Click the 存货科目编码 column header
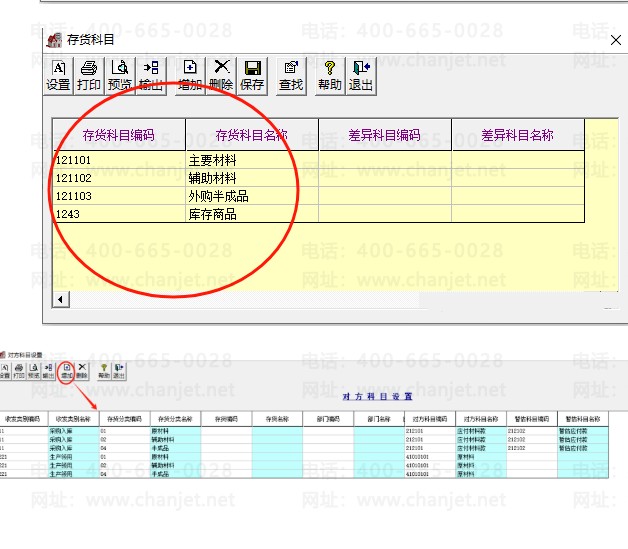Screen dimensions: 628x549 click(x=119, y=135)
